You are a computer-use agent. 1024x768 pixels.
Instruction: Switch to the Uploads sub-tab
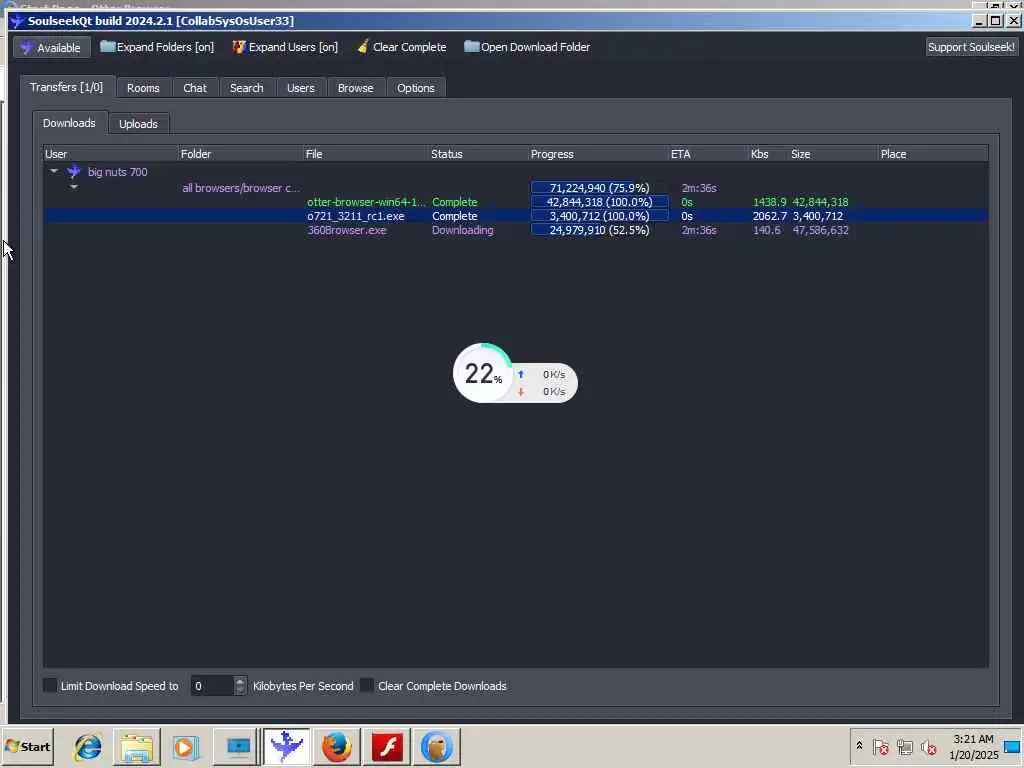pyautogui.click(x=138, y=123)
